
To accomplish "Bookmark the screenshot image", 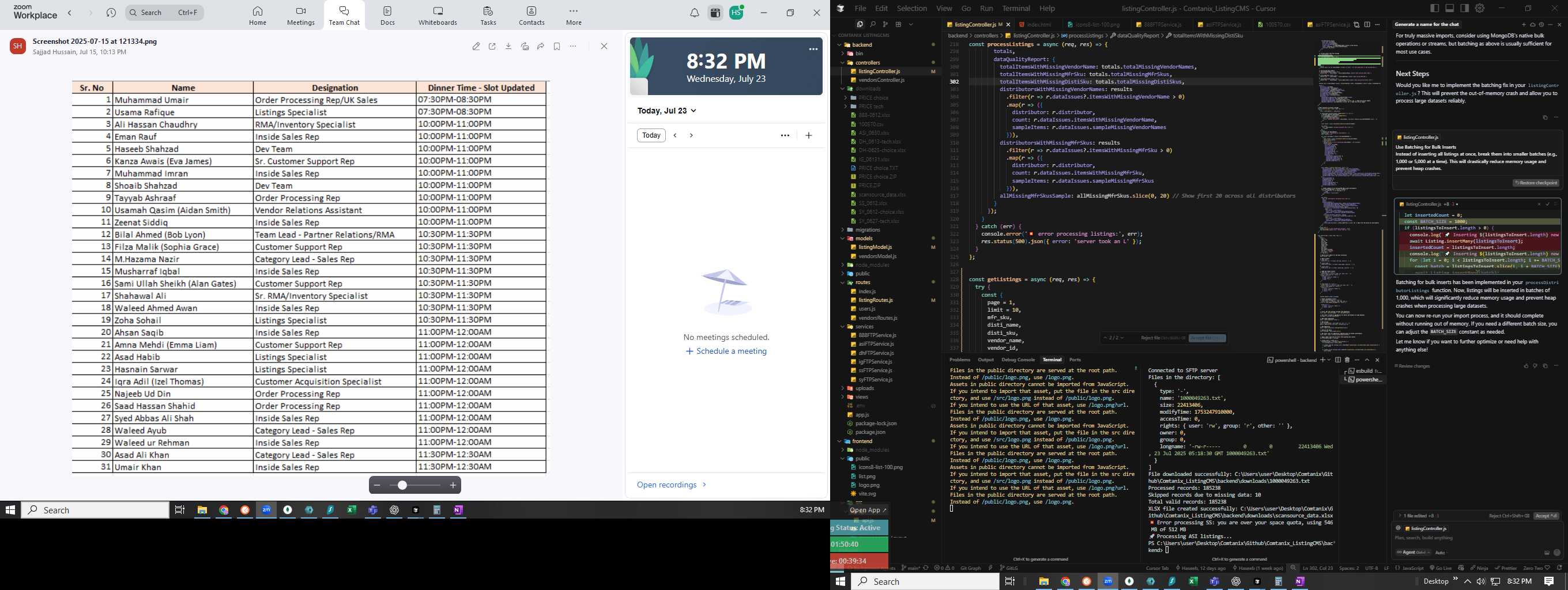I will click(x=557, y=46).
